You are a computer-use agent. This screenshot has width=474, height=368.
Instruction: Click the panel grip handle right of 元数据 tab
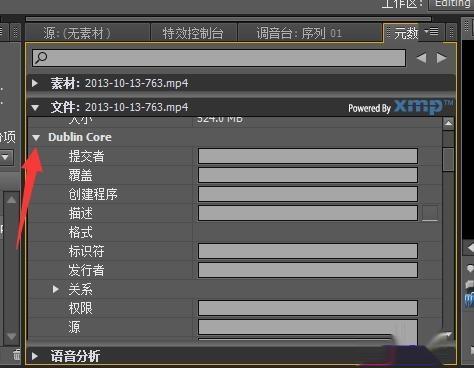point(451,32)
